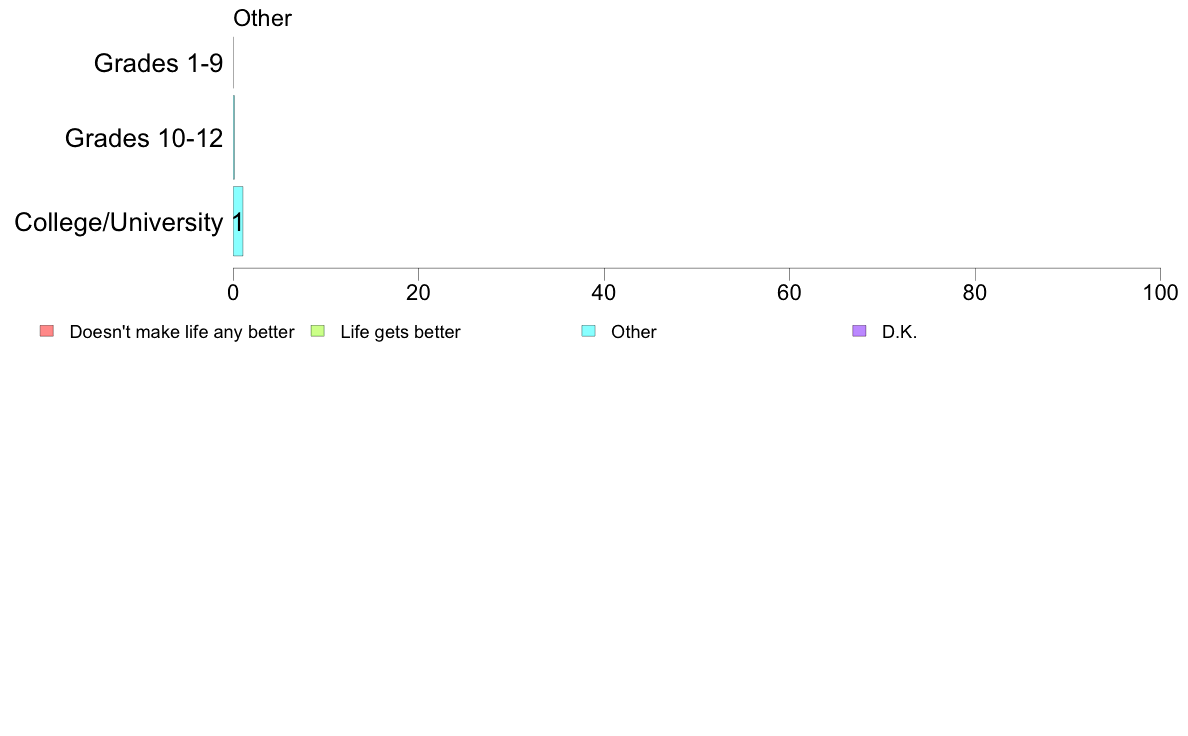The image size is (1188, 736).
Task: Click the College/University category label
Action: (119, 222)
